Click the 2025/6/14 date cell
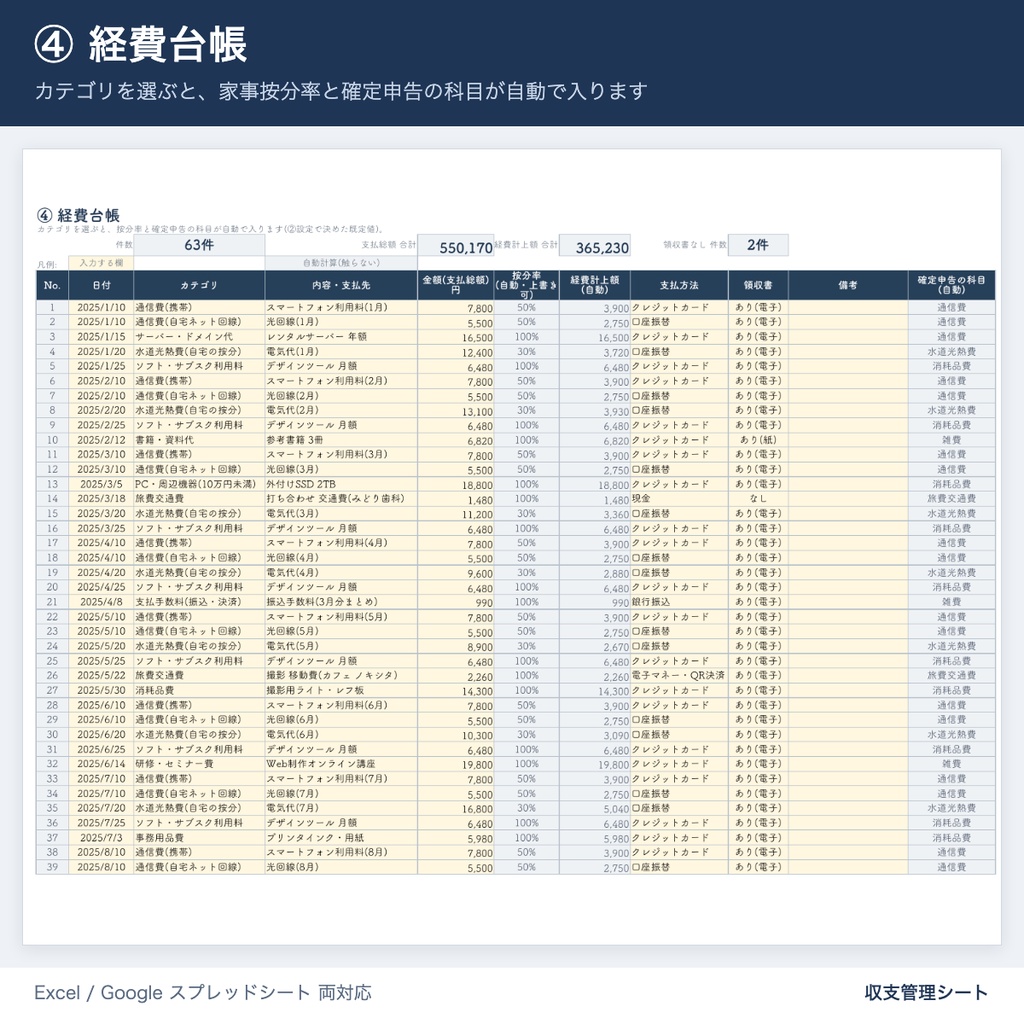Screen dimensions: 1024x1024 101,764
